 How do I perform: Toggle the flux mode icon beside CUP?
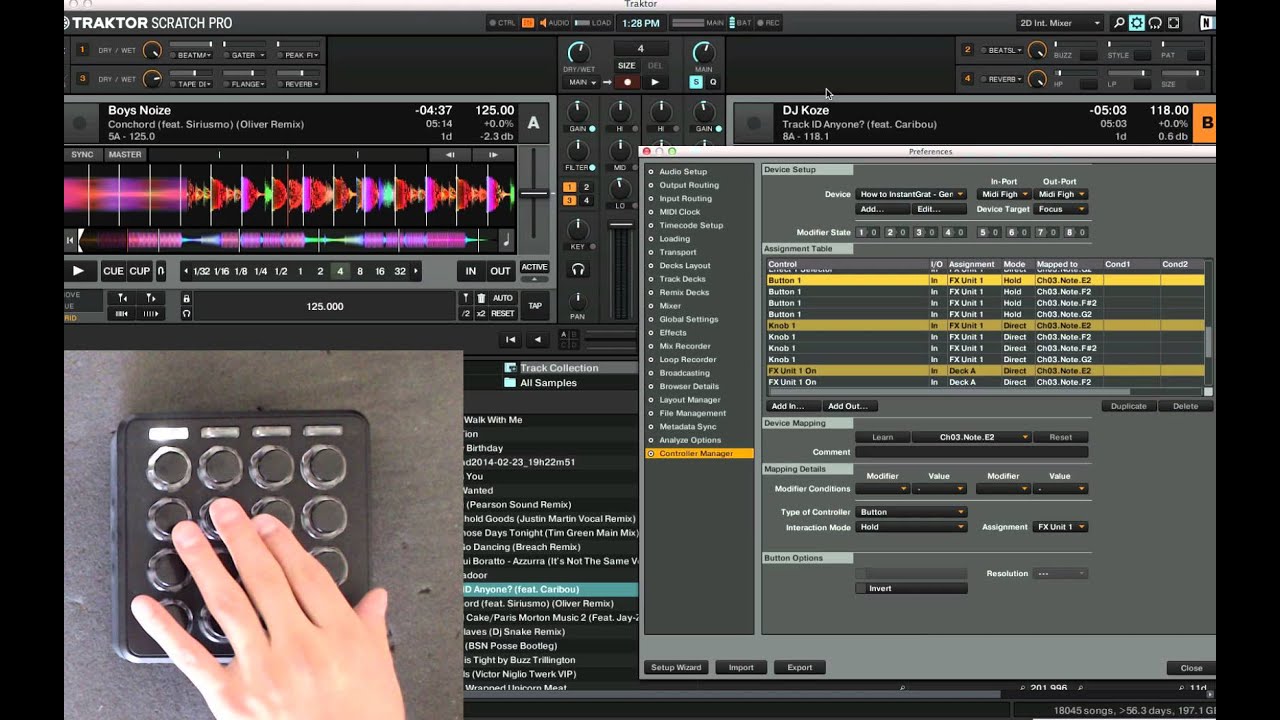point(160,271)
